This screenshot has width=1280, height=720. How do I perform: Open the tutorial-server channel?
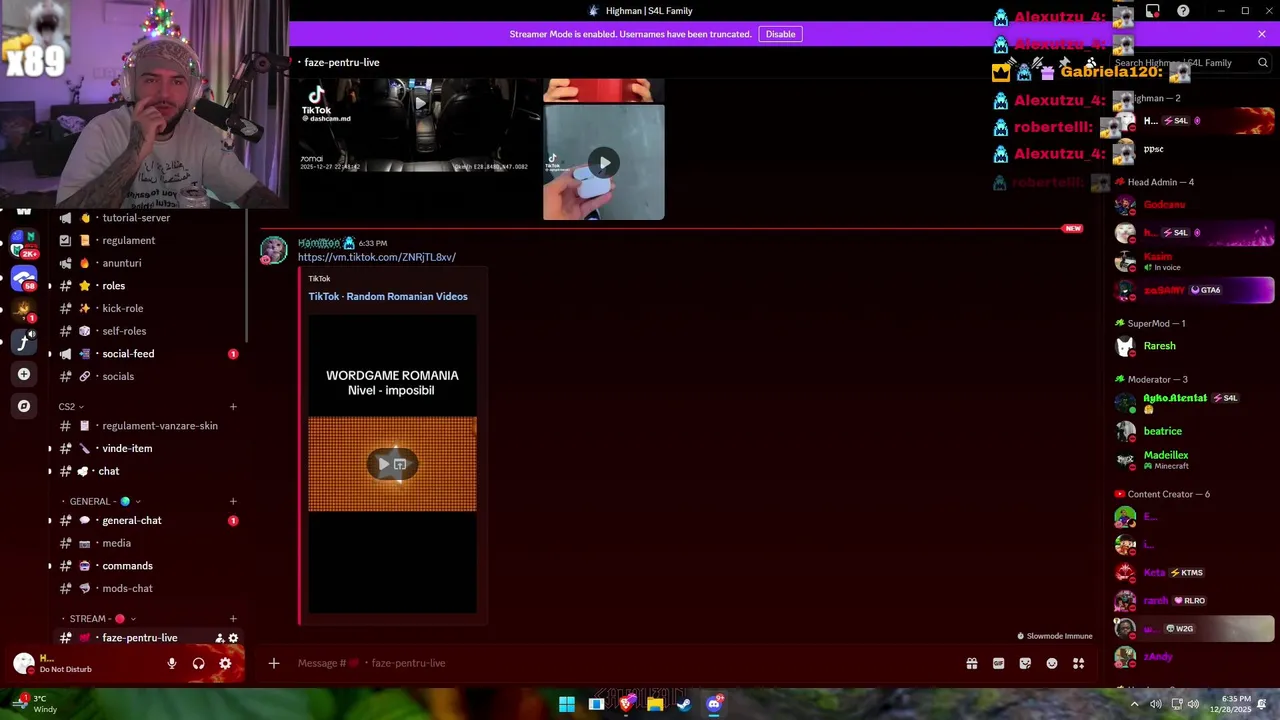click(x=136, y=218)
